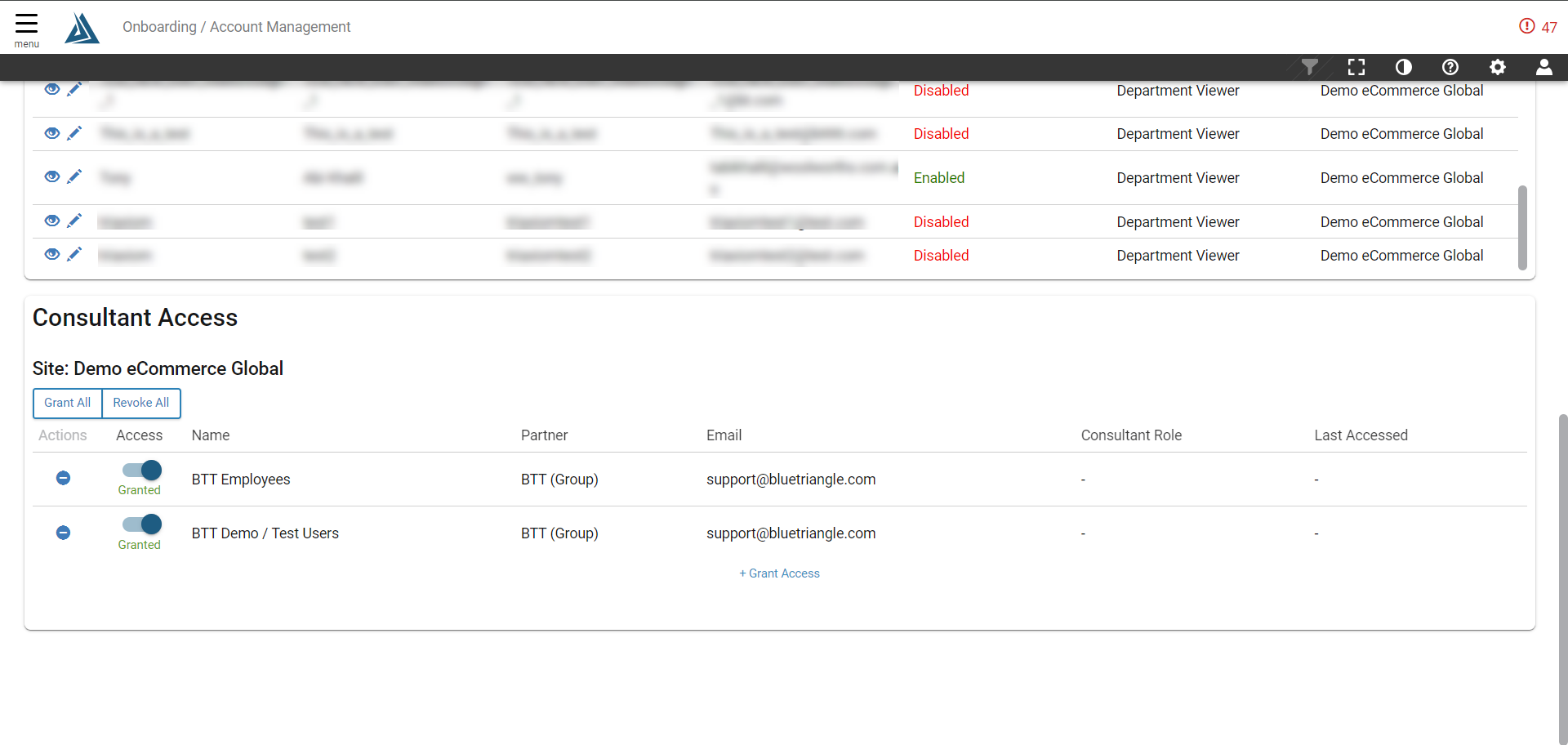Viewport: 1568px width, 745px height.
Task: Click the Grant All button
Action: (x=68, y=403)
